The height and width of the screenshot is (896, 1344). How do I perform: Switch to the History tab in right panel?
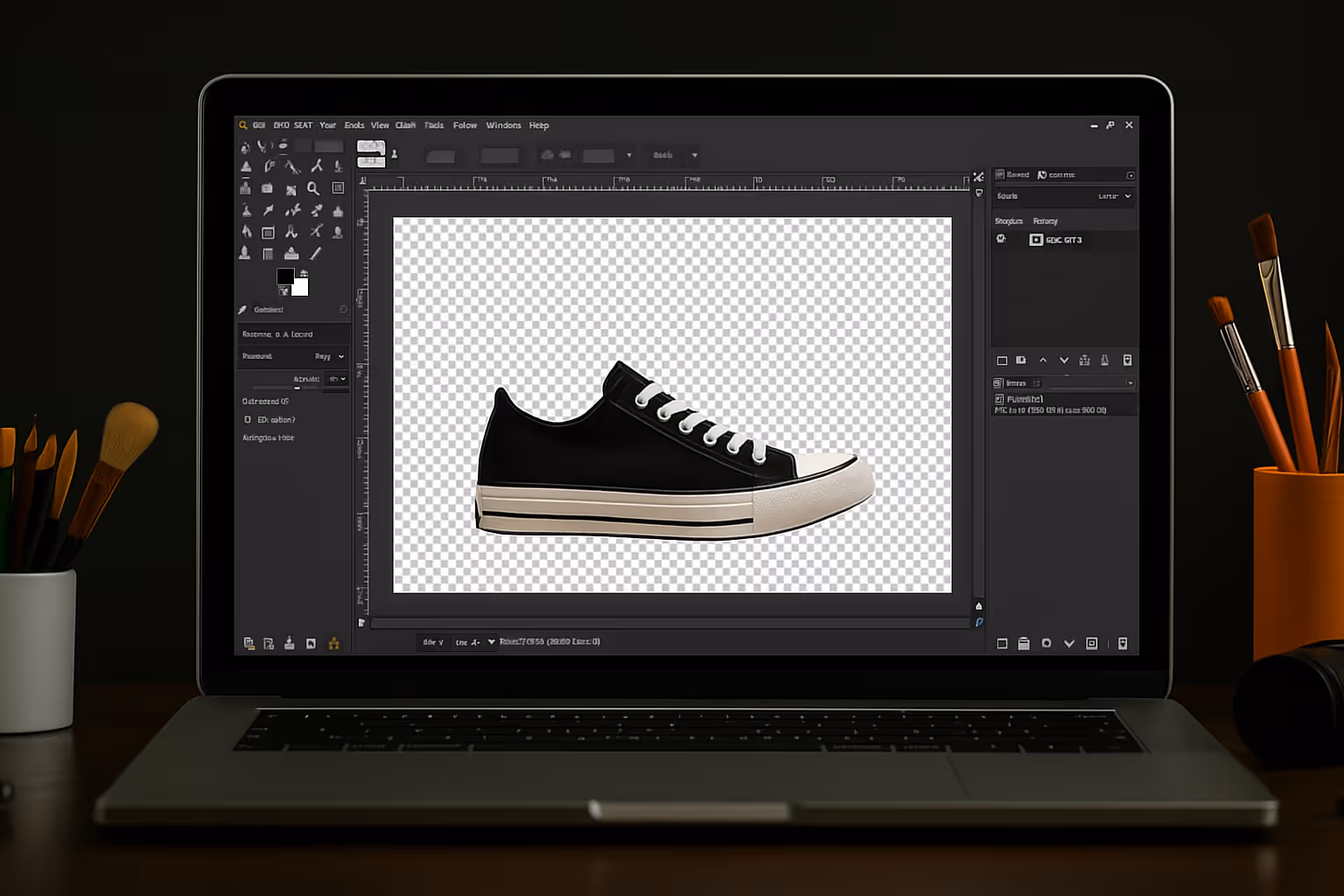click(x=1046, y=220)
